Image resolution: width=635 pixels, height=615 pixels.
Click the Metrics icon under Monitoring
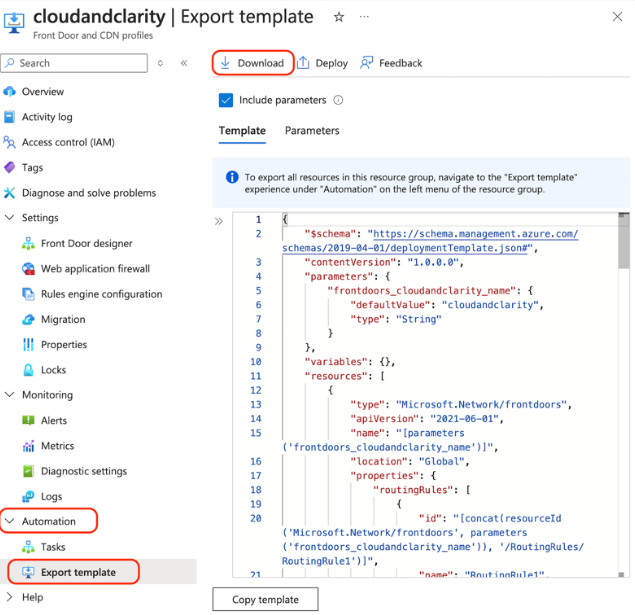(x=29, y=446)
